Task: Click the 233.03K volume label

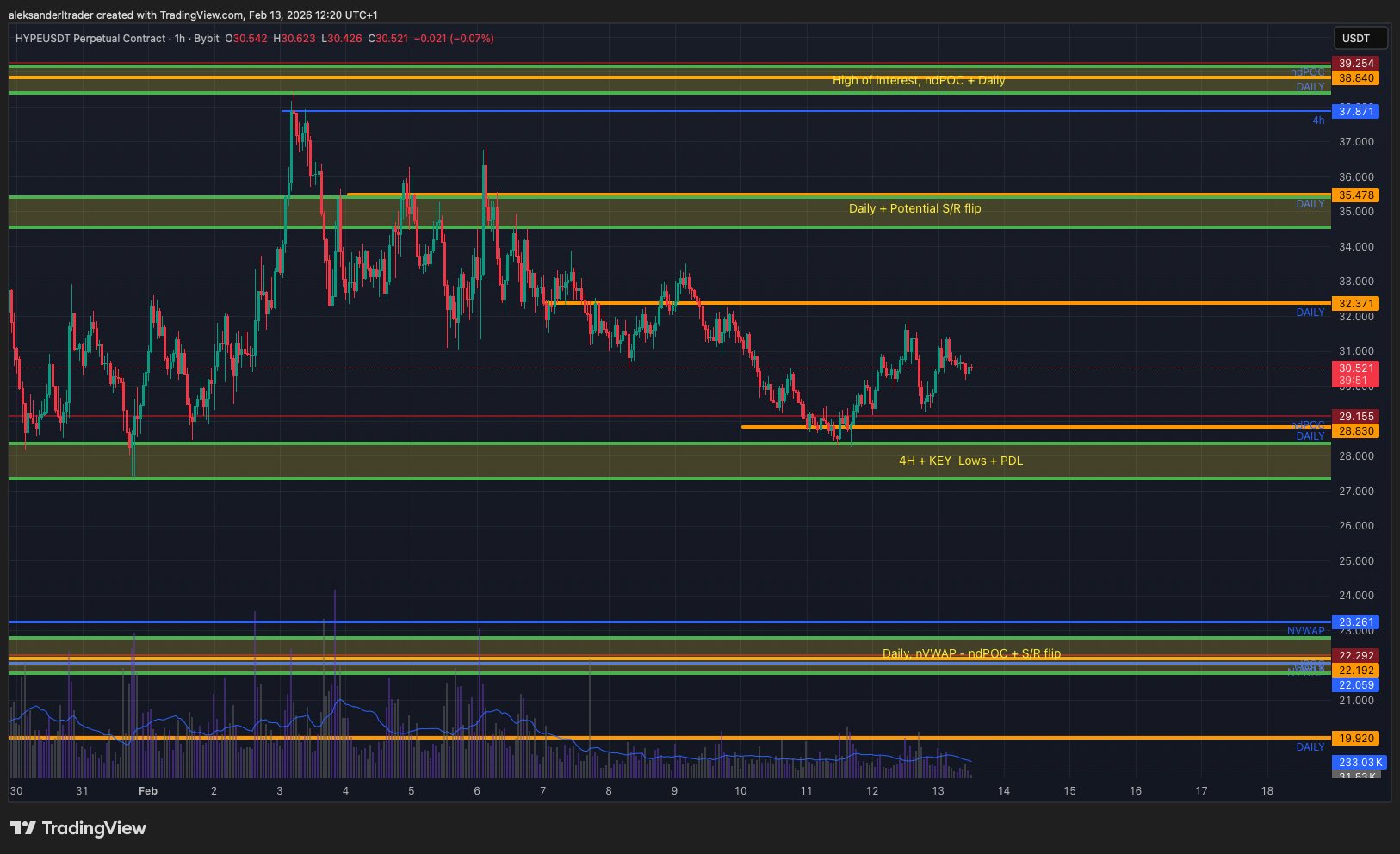Action: (x=1359, y=763)
